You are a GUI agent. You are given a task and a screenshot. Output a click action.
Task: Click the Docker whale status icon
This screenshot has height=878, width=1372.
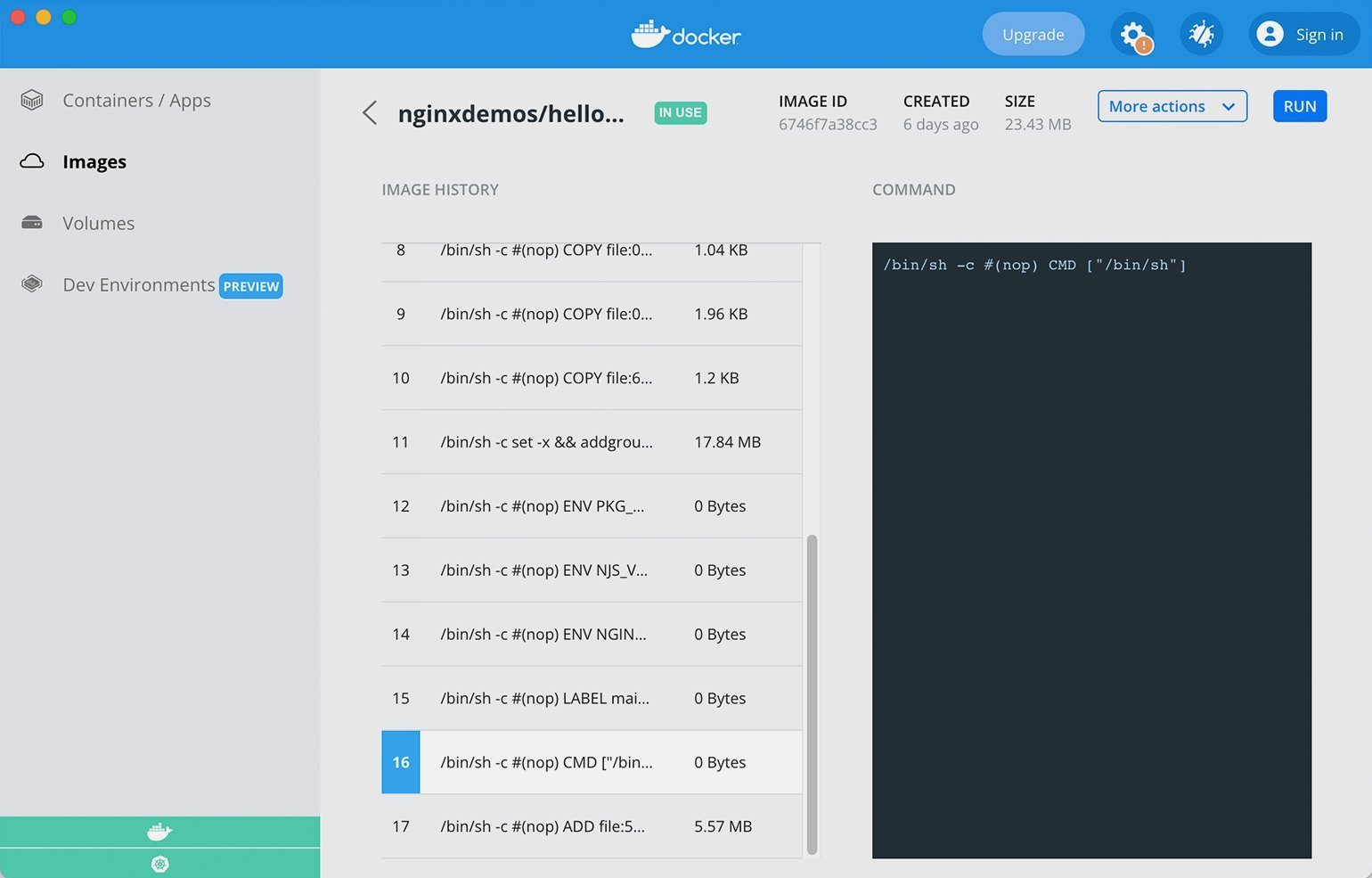click(159, 832)
